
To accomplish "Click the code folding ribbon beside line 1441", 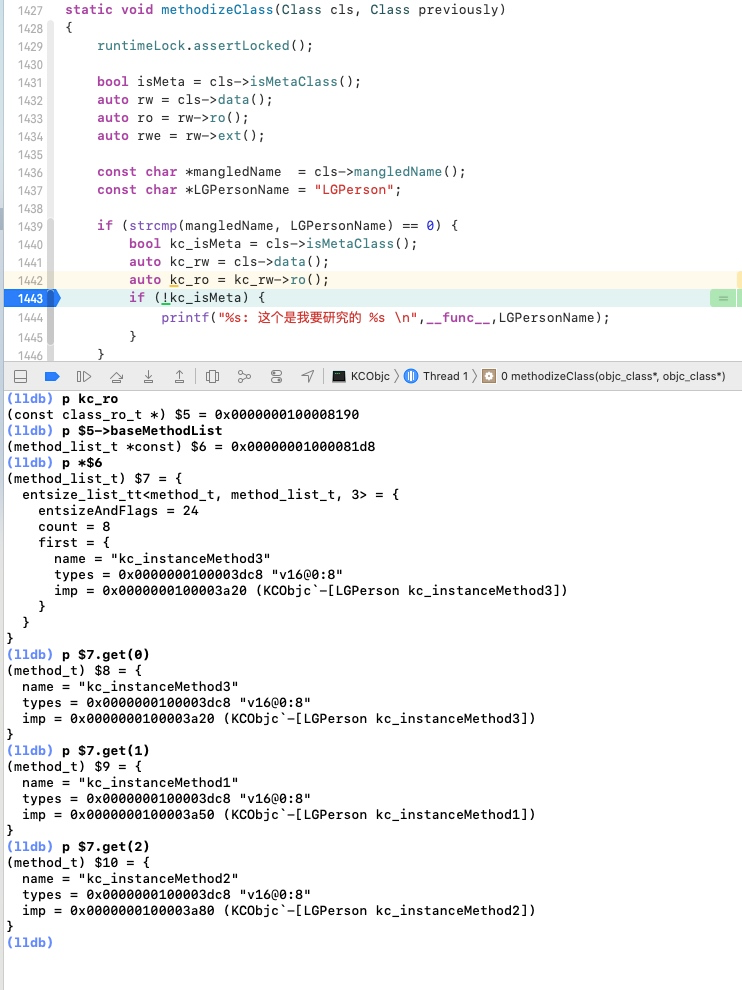I will [51, 262].
